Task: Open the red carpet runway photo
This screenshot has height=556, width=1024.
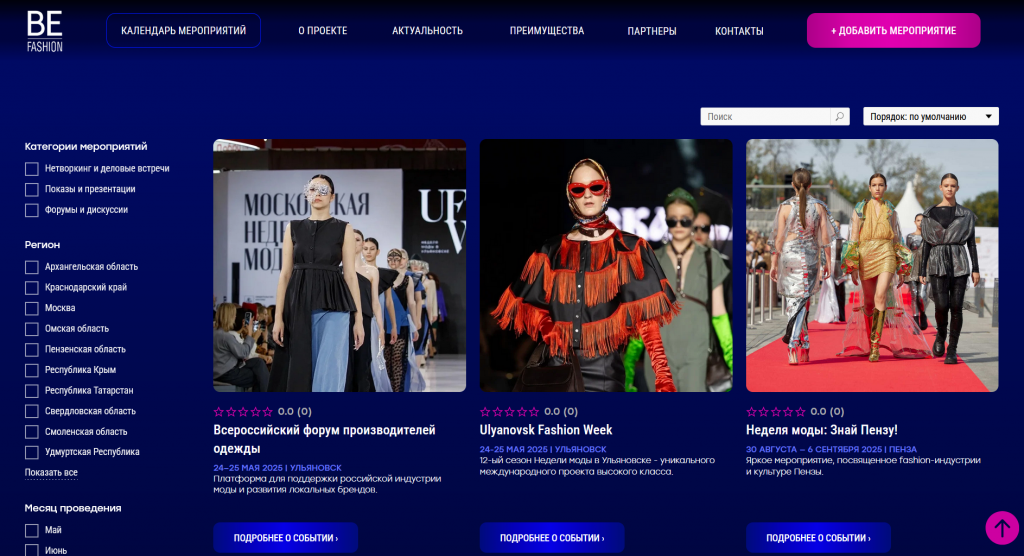Action: [872, 265]
